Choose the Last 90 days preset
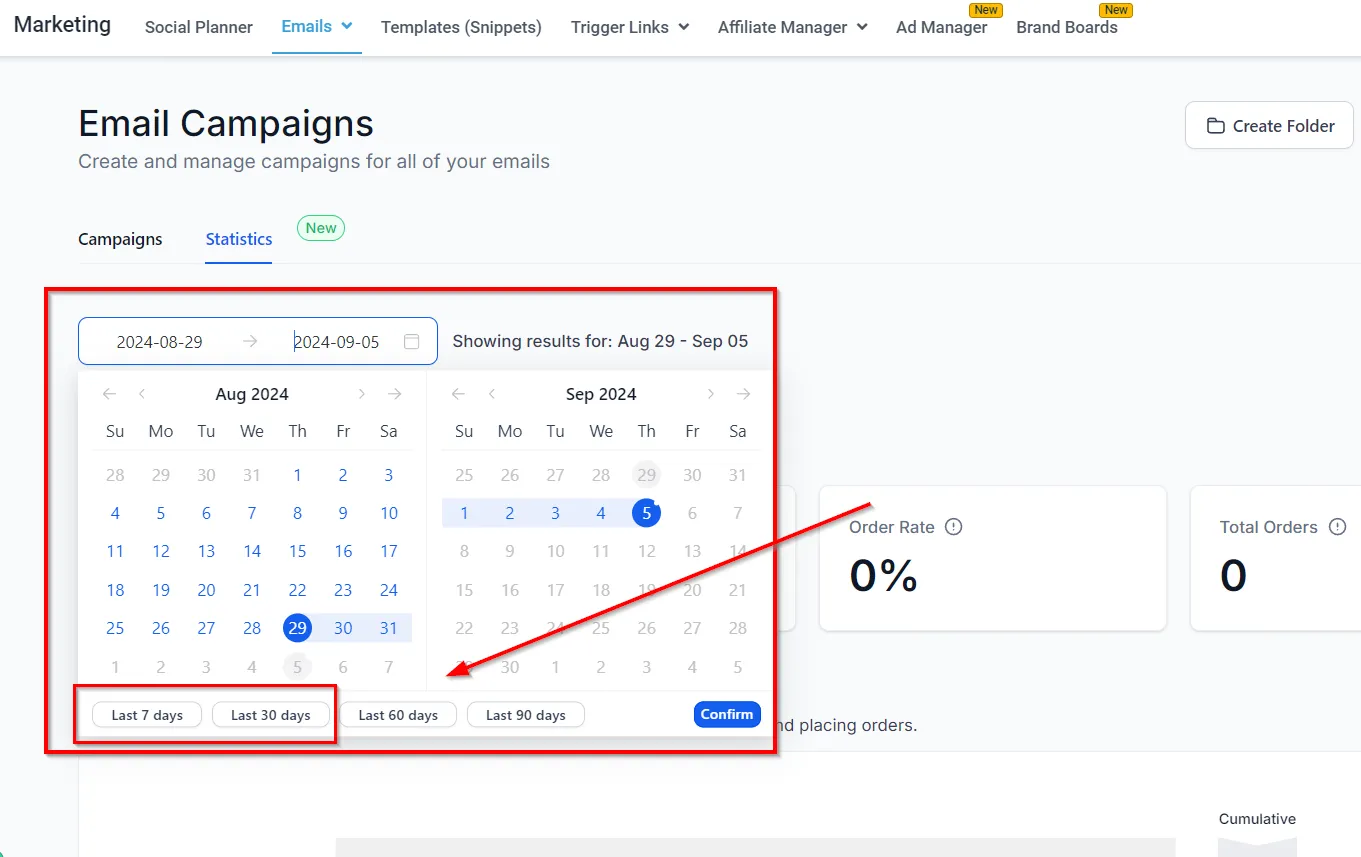Image resolution: width=1361 pixels, height=857 pixels. (526, 715)
